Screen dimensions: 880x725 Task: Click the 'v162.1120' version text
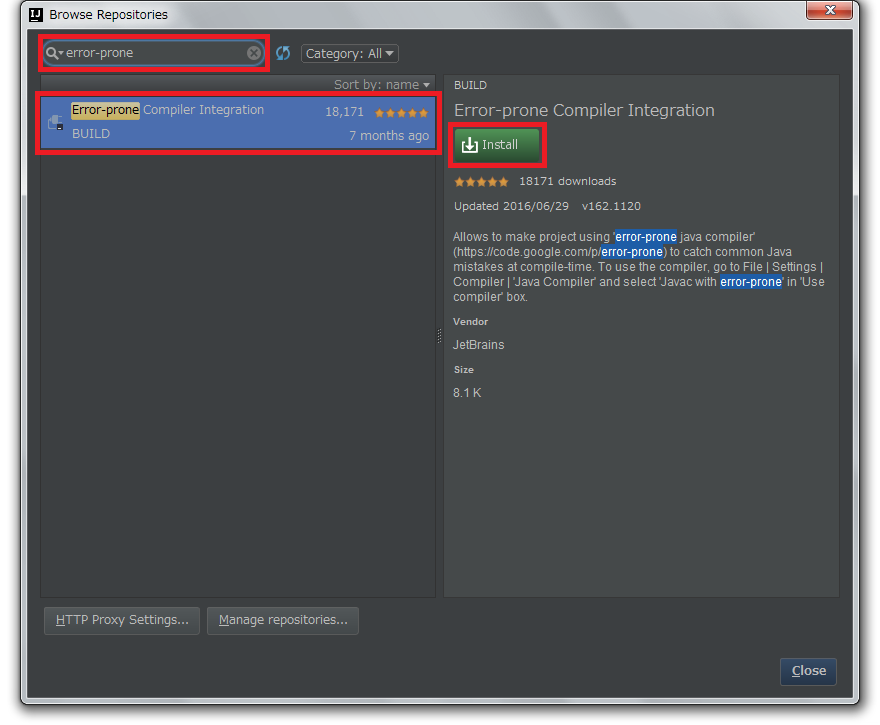pos(611,206)
